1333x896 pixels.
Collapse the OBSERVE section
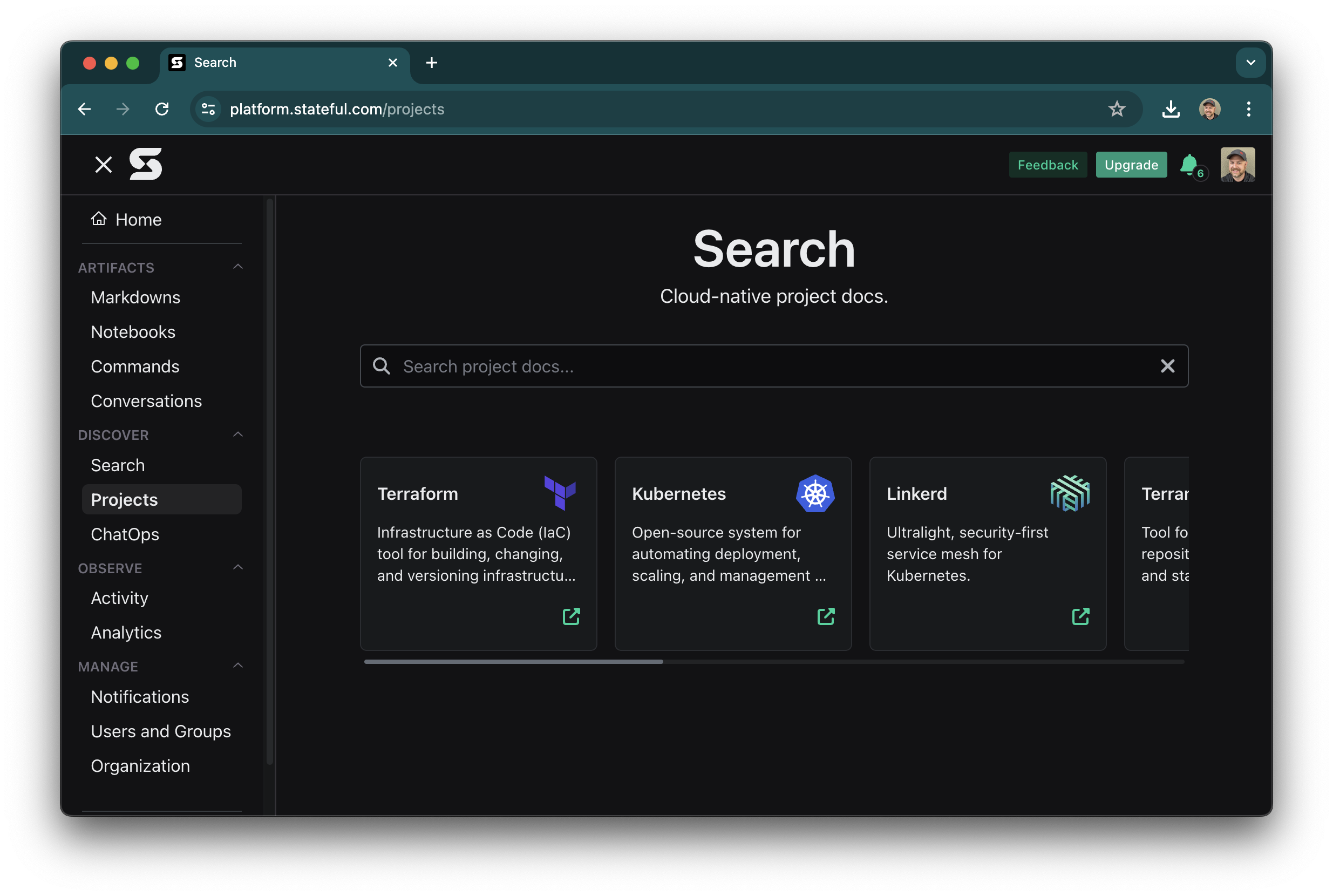[x=238, y=567]
